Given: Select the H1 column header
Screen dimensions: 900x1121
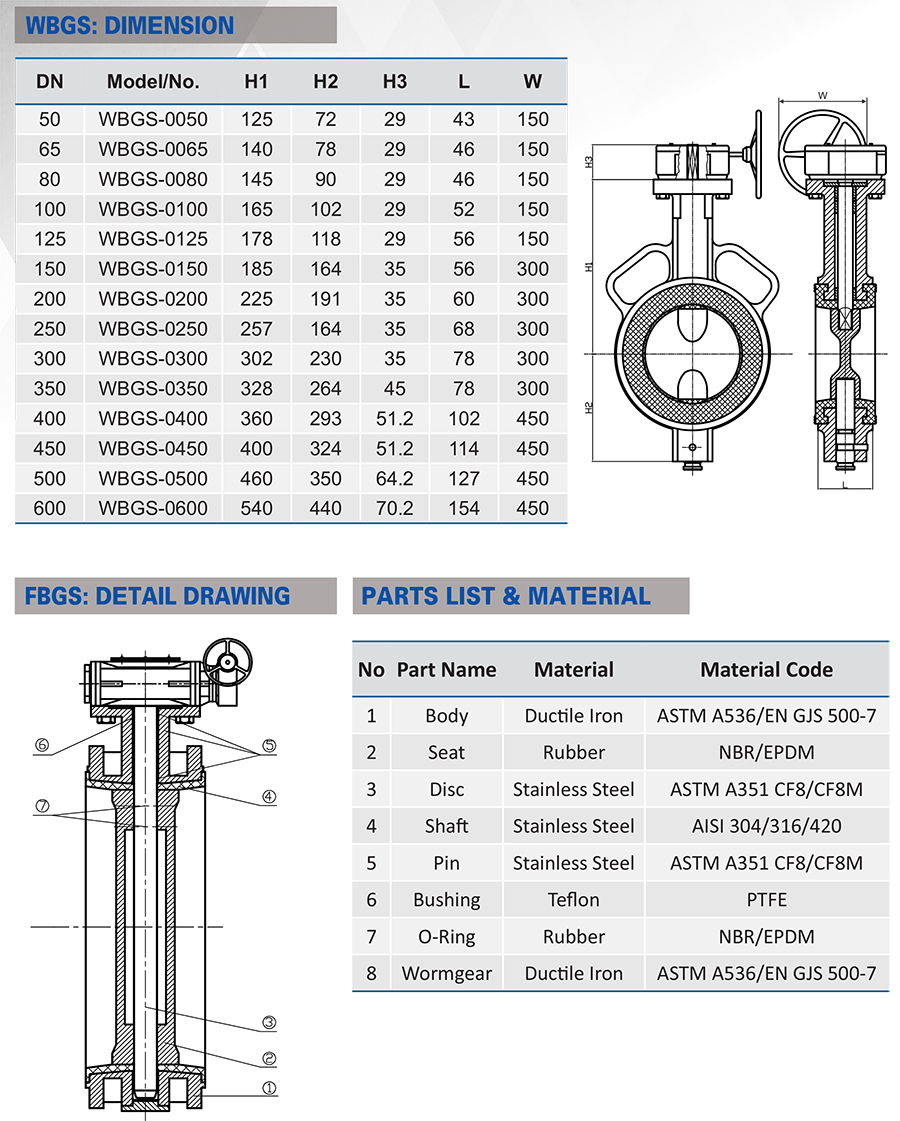Looking at the screenshot, I should coord(256,82).
